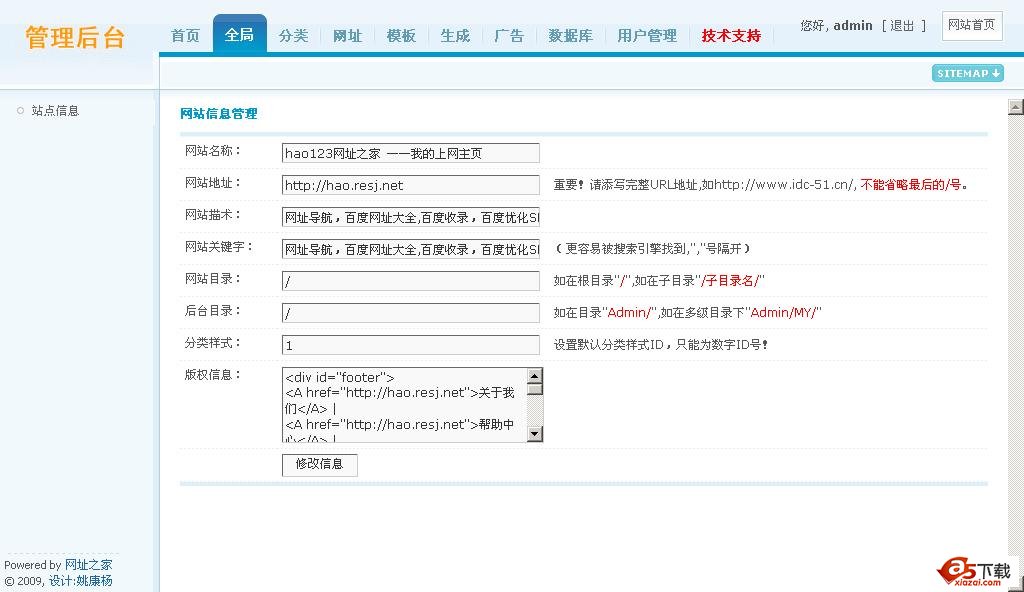The width and height of the screenshot is (1024, 592).
Task: Click the 网站名称 input field
Action: click(410, 153)
